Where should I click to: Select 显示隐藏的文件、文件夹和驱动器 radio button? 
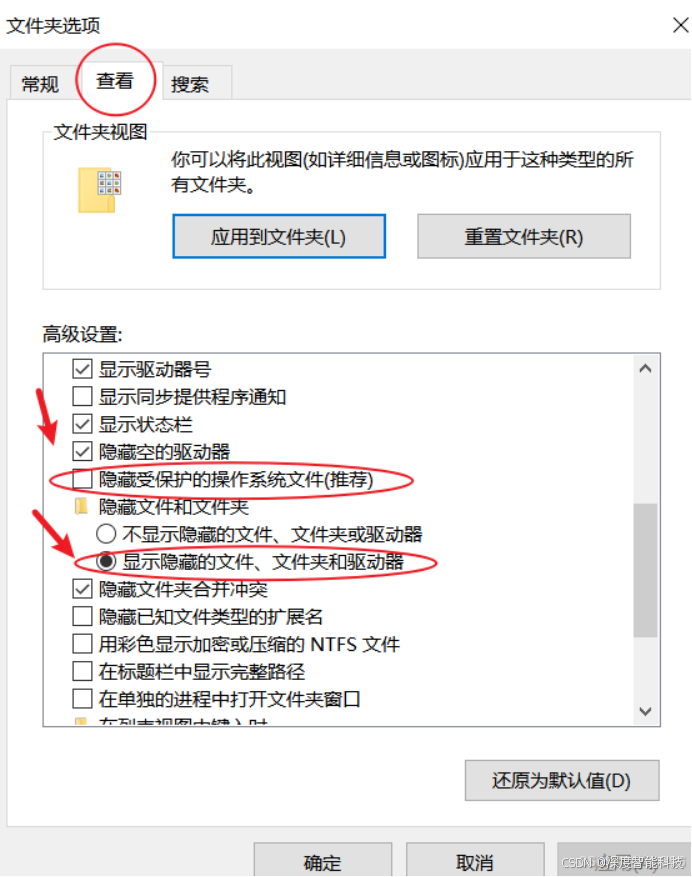tap(106, 562)
